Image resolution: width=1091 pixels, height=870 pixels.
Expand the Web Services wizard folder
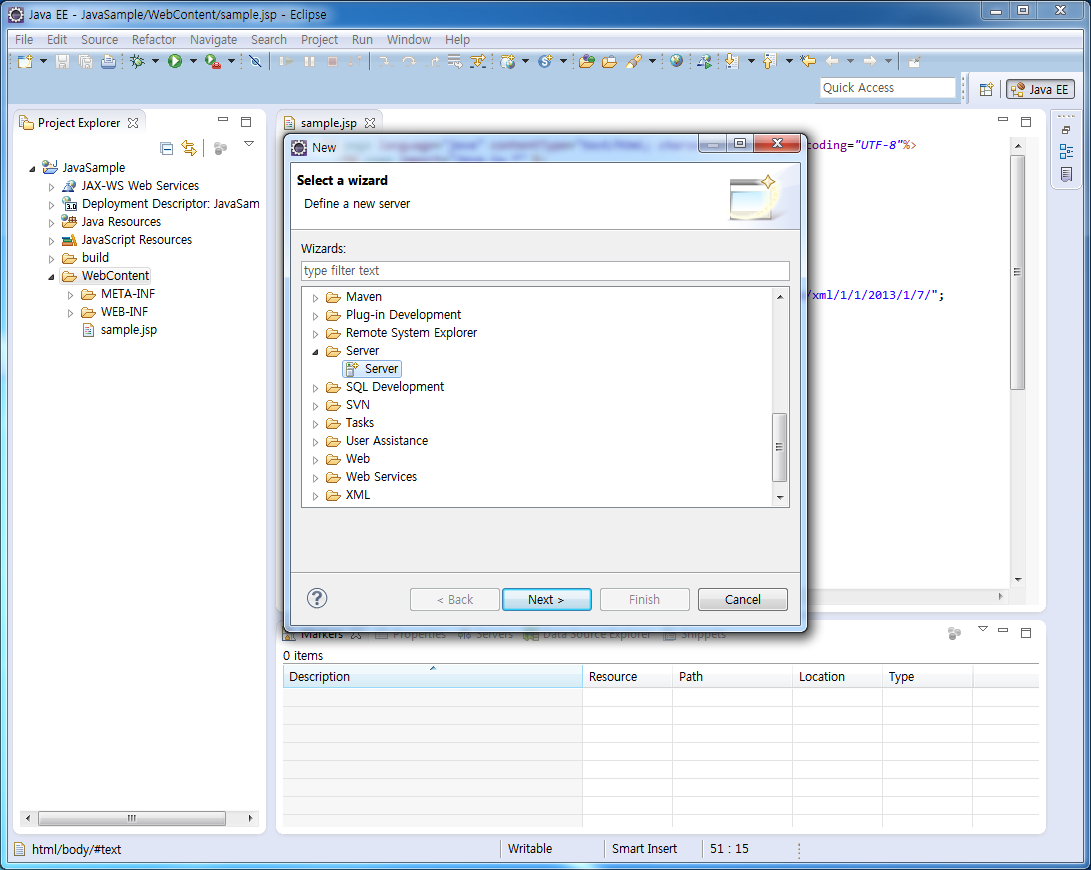point(315,478)
